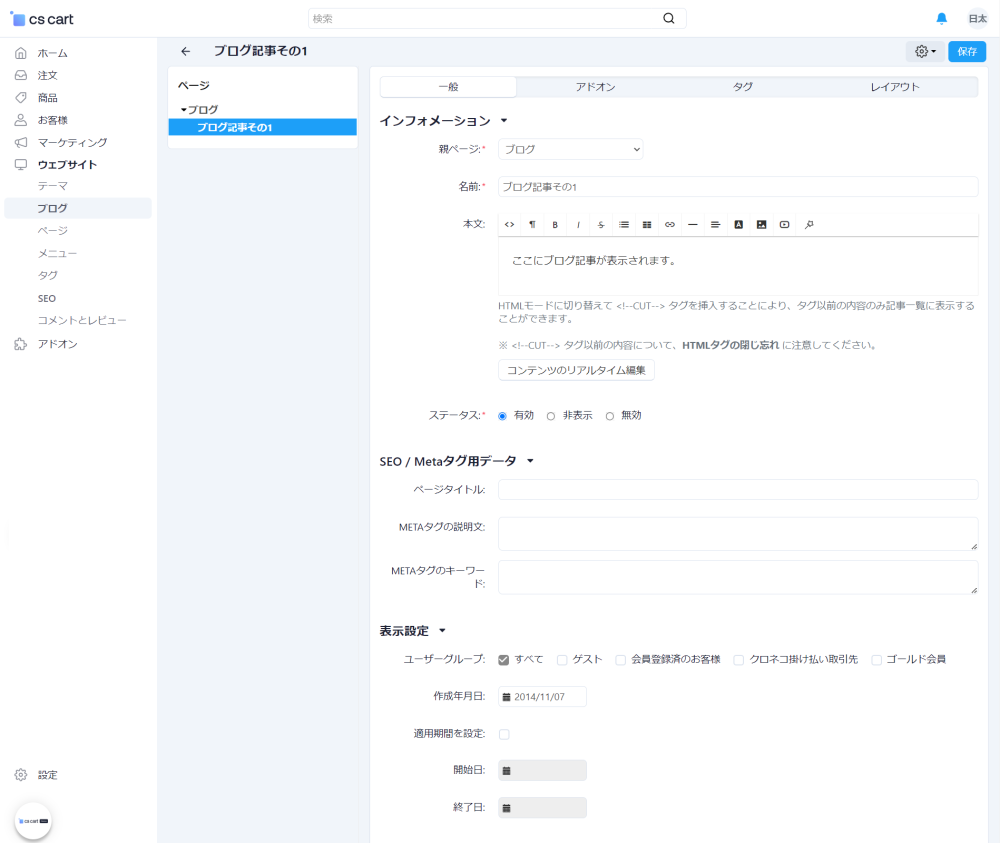The height and width of the screenshot is (843, 1000).
Task: Open ページ under ウェブサイト
Action: 52,231
